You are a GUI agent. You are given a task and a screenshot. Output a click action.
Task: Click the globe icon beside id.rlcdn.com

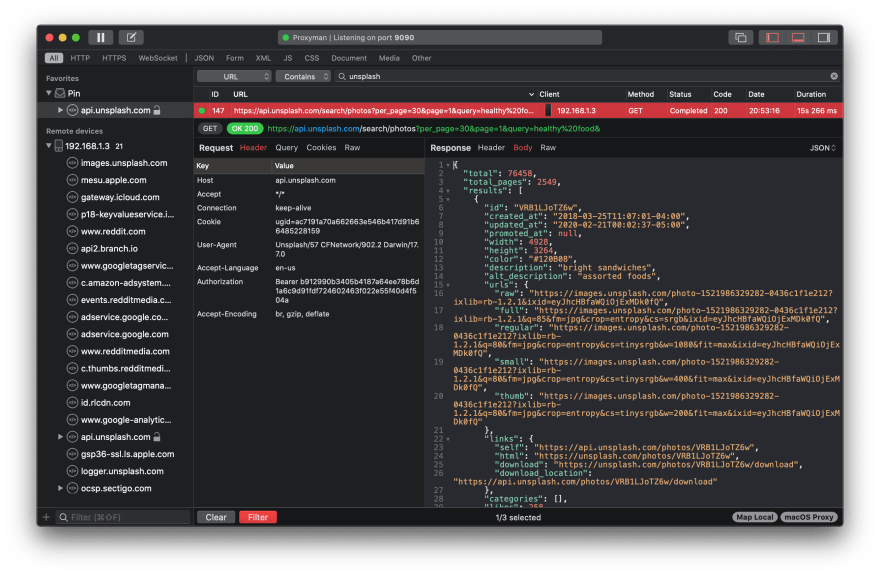(72, 402)
